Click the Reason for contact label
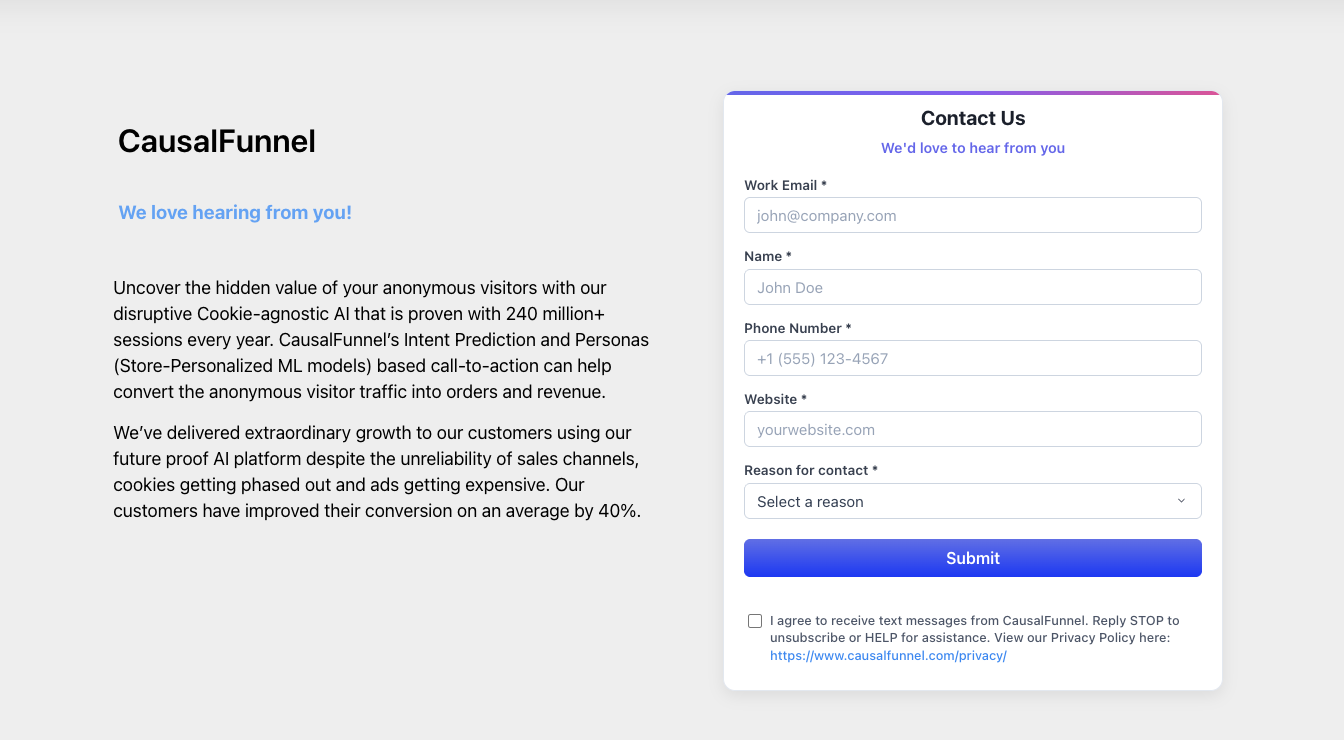Screen dimensions: 1344x740 tap(811, 470)
